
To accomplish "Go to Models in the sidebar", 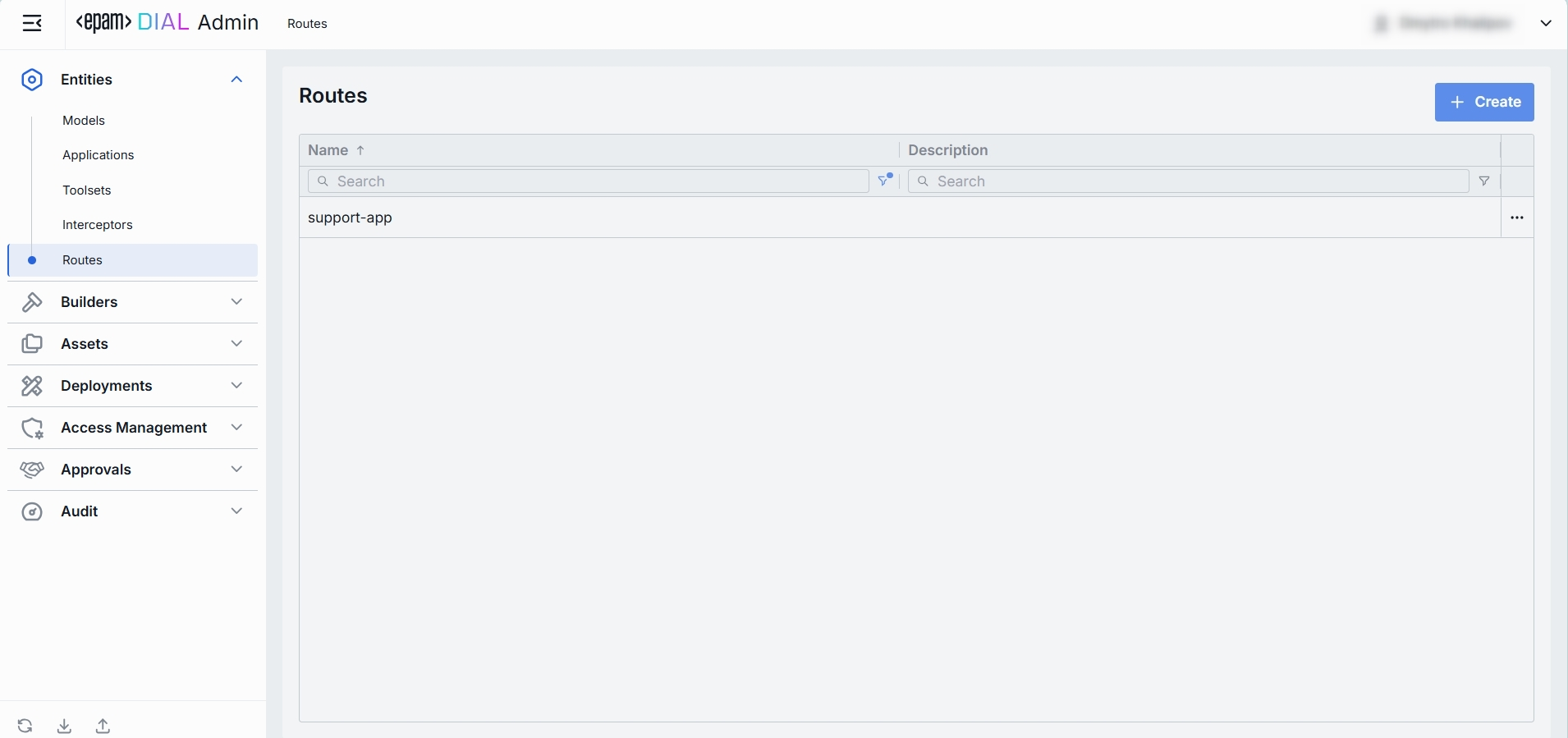I will point(84,121).
